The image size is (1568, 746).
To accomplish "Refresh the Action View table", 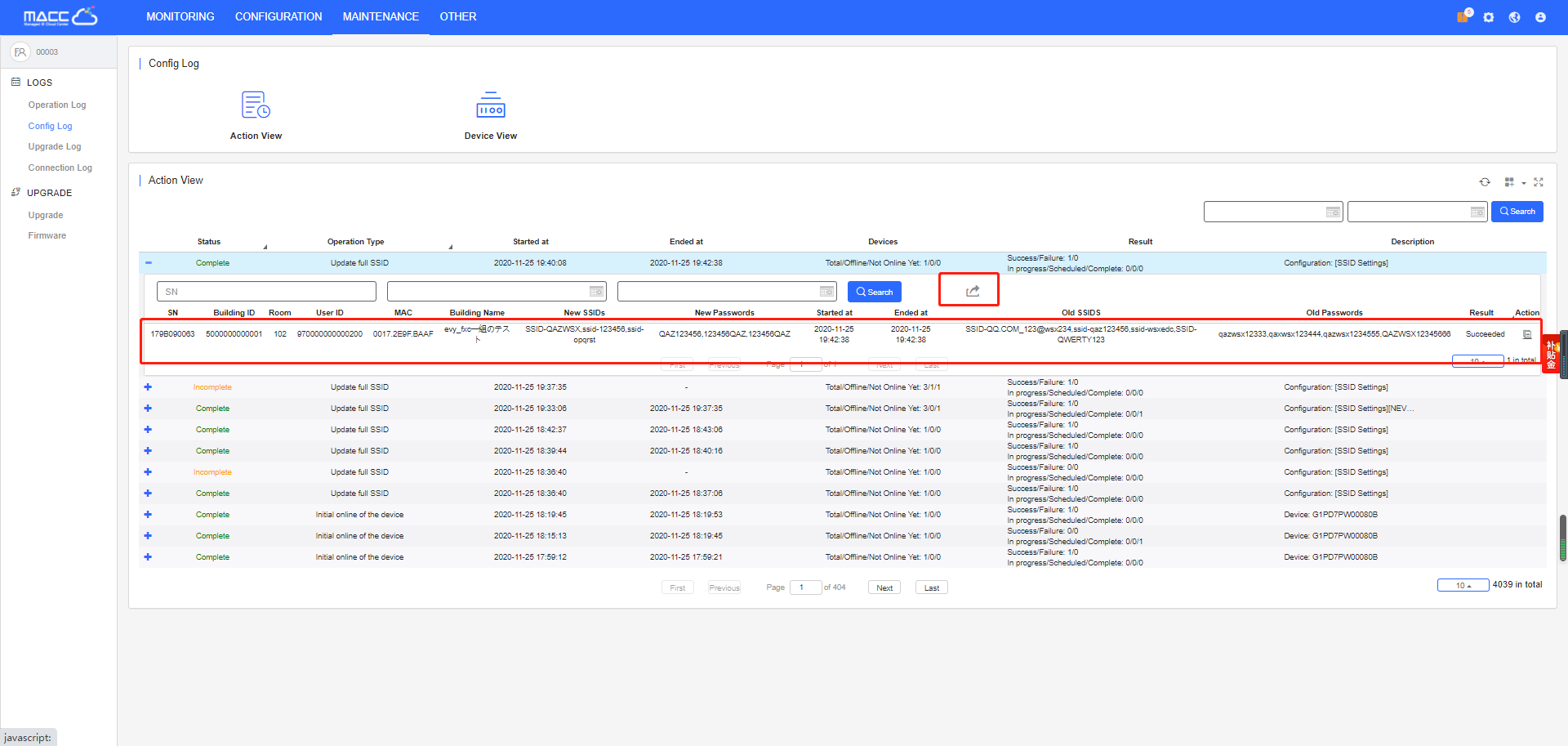I will click(1485, 182).
